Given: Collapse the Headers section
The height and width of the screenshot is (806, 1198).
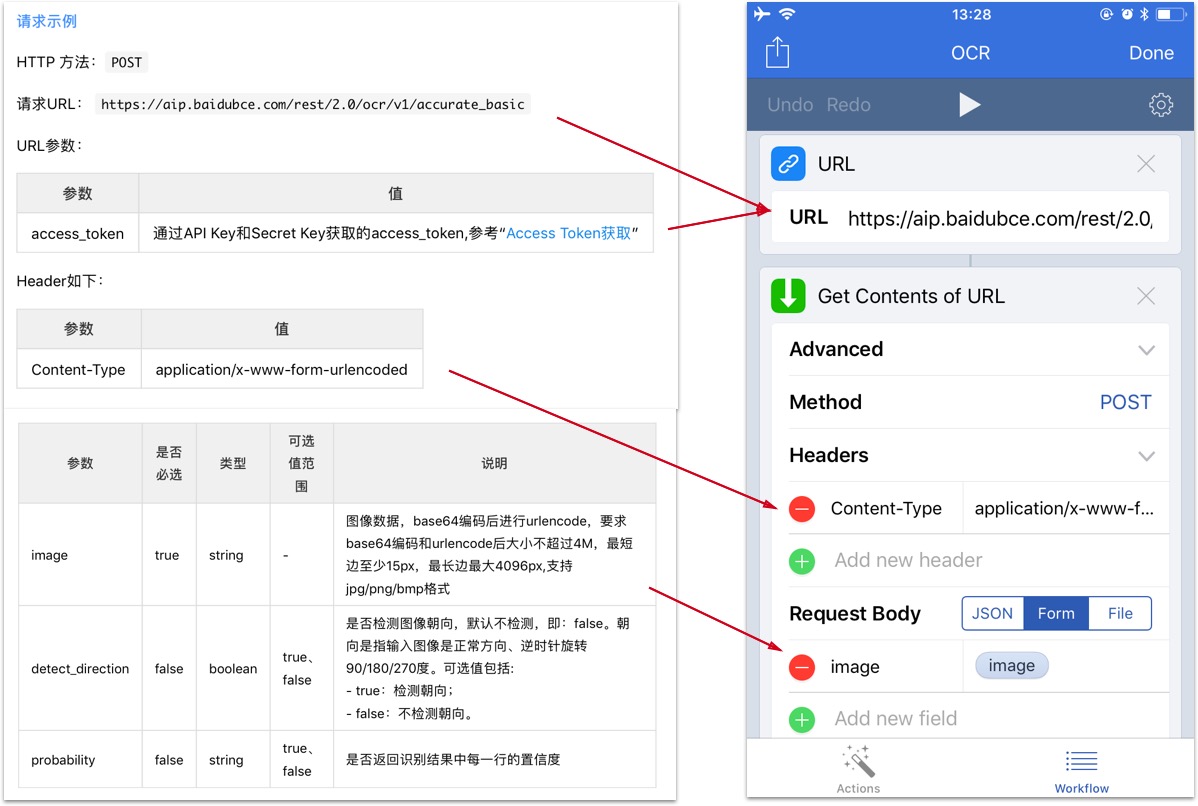Looking at the screenshot, I should tap(1146, 456).
